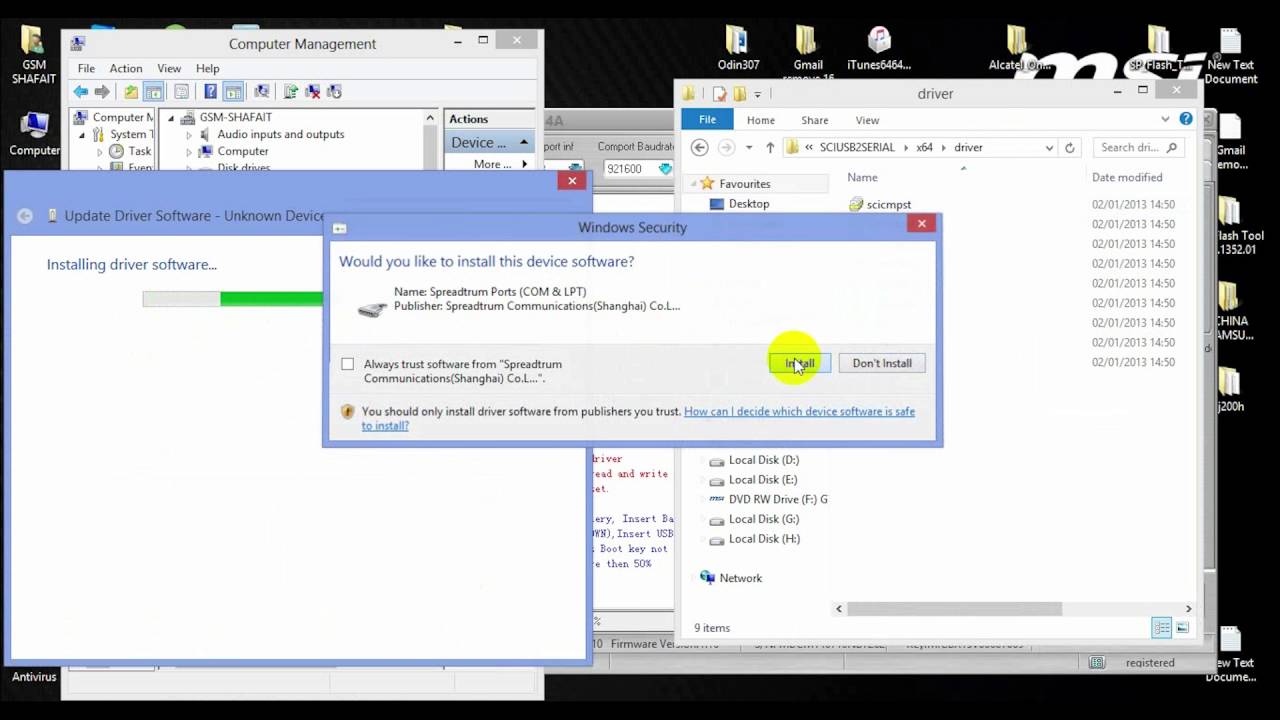This screenshot has height=720, width=1280.
Task: Open recent locations dropdown in explorer
Action: 748,147
